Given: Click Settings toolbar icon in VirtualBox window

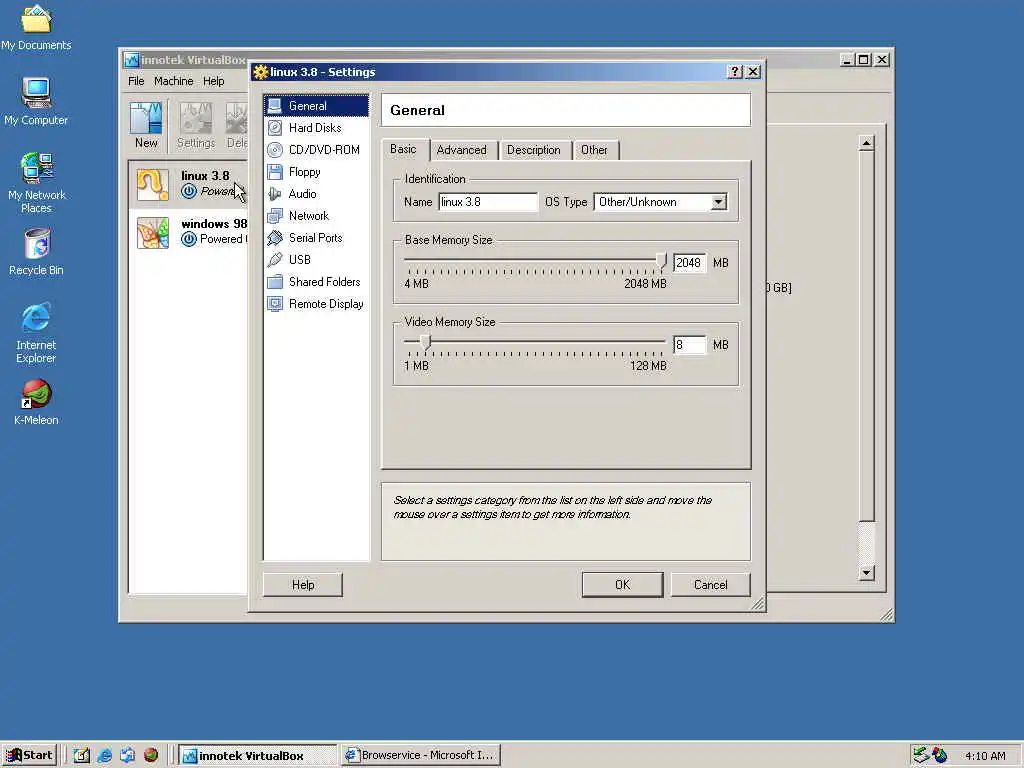Looking at the screenshot, I should [x=196, y=125].
